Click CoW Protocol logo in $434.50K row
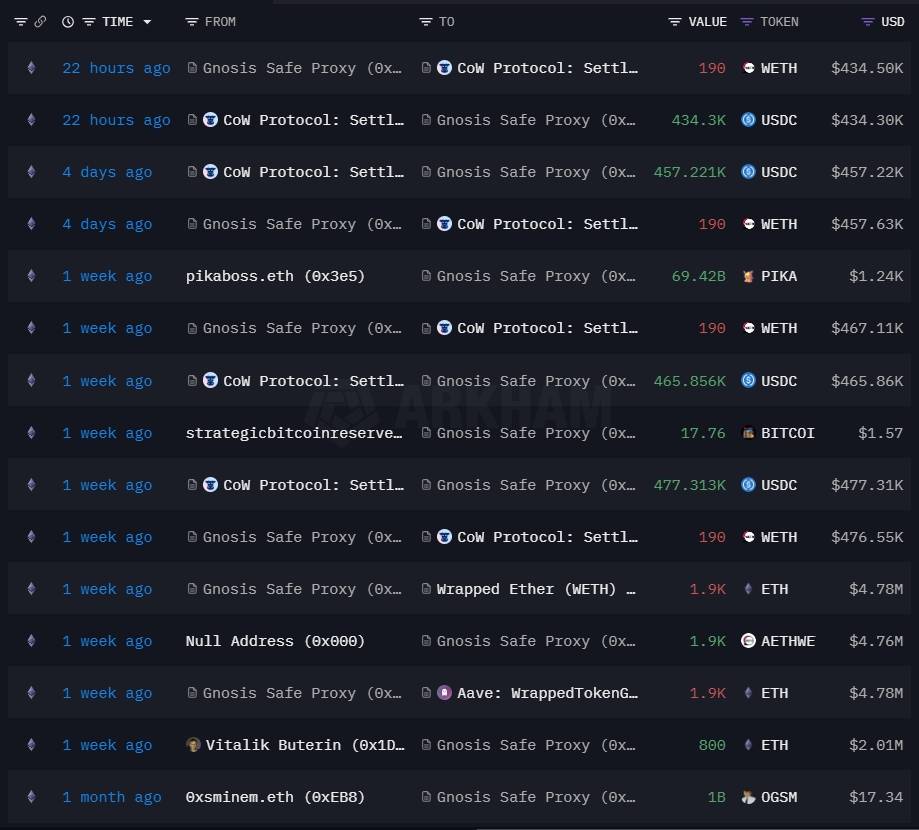 point(444,68)
